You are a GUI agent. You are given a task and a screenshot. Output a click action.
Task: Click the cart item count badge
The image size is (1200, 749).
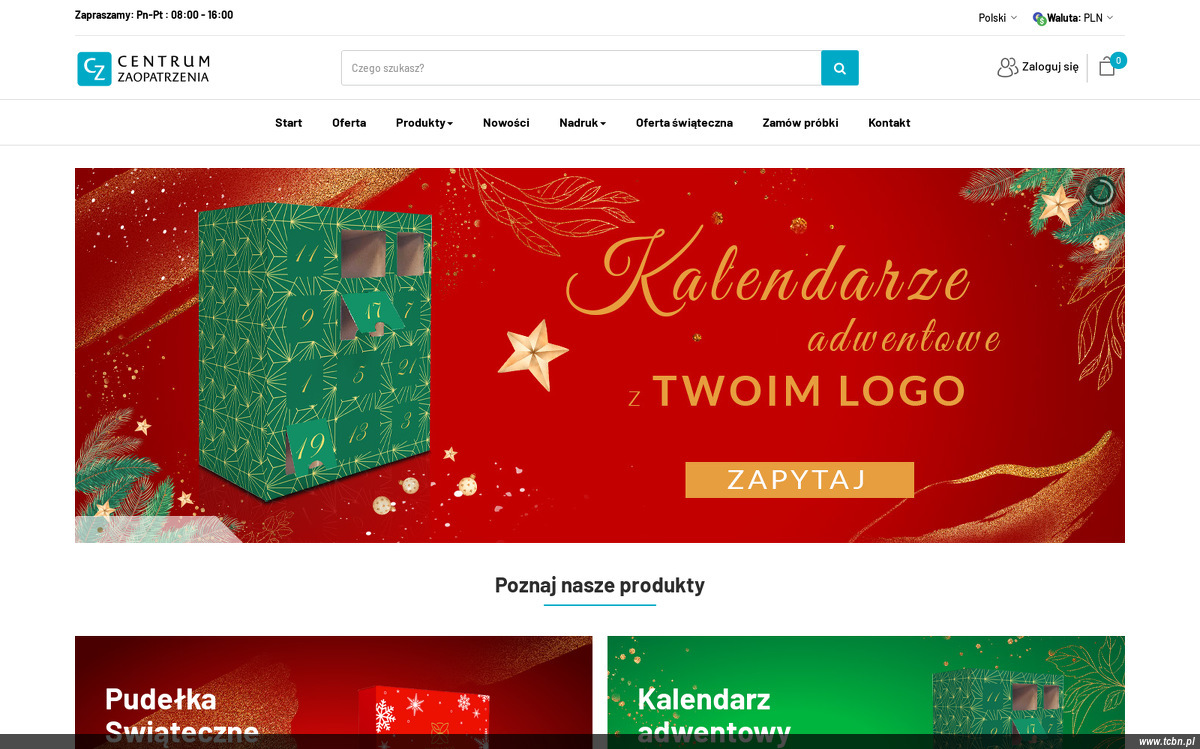click(x=1118, y=60)
